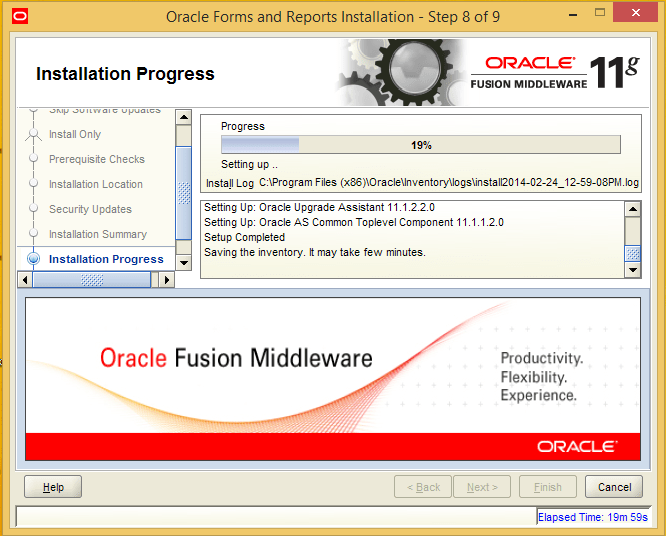Click the Oracle Fusion Middleware banner image
This screenshot has width=666, height=536.
pos(333,379)
